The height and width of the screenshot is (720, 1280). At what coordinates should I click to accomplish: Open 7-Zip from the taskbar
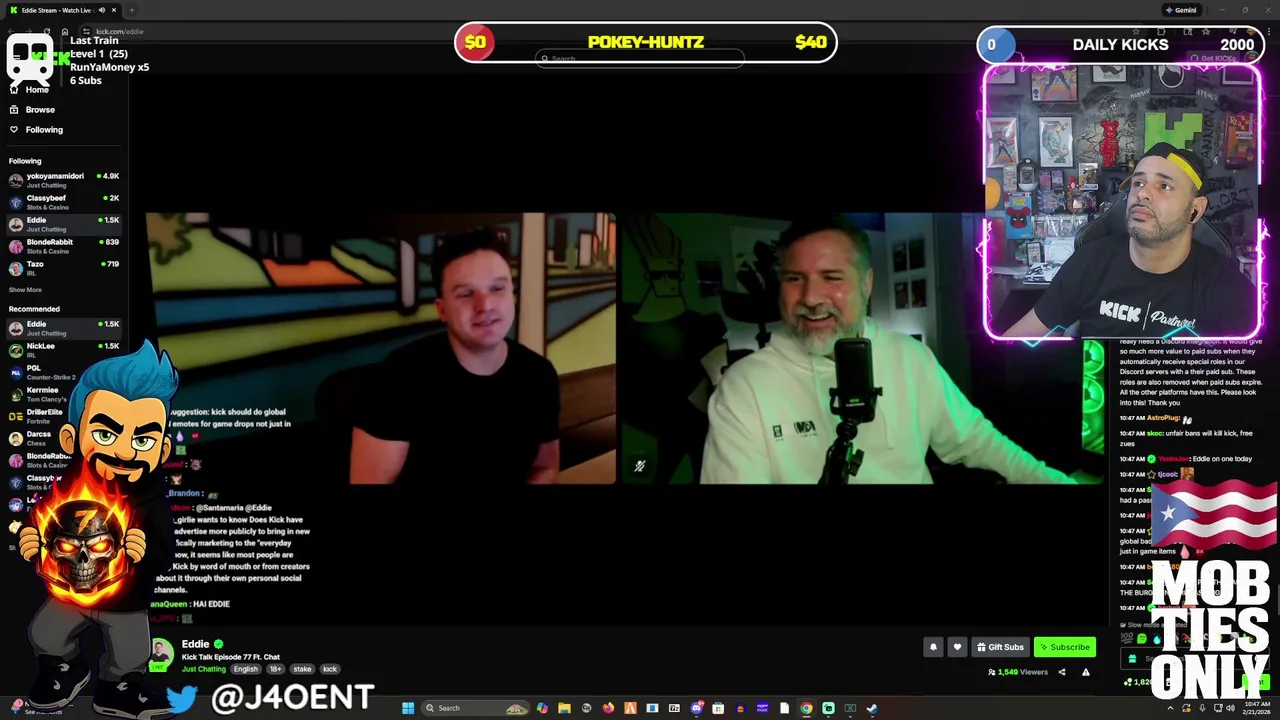[x=674, y=708]
